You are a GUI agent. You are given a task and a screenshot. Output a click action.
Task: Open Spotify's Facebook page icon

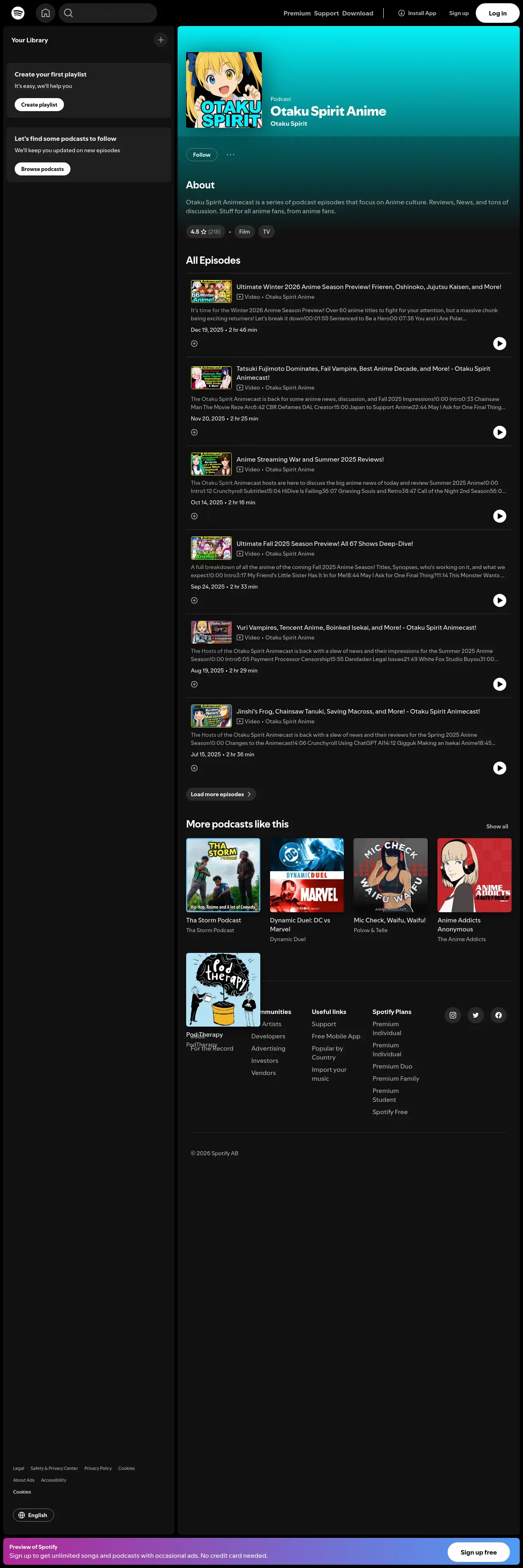point(499,1015)
